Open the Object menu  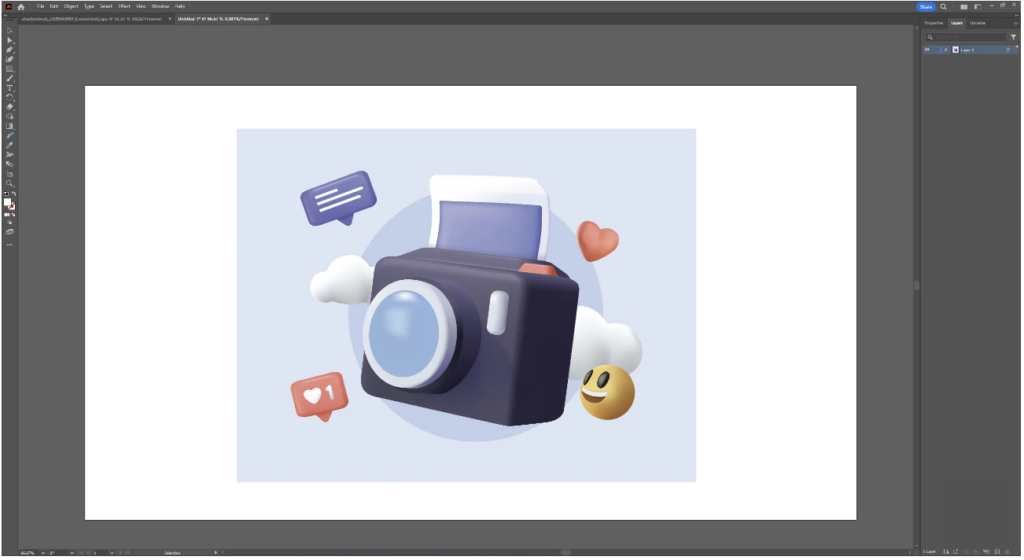71,6
